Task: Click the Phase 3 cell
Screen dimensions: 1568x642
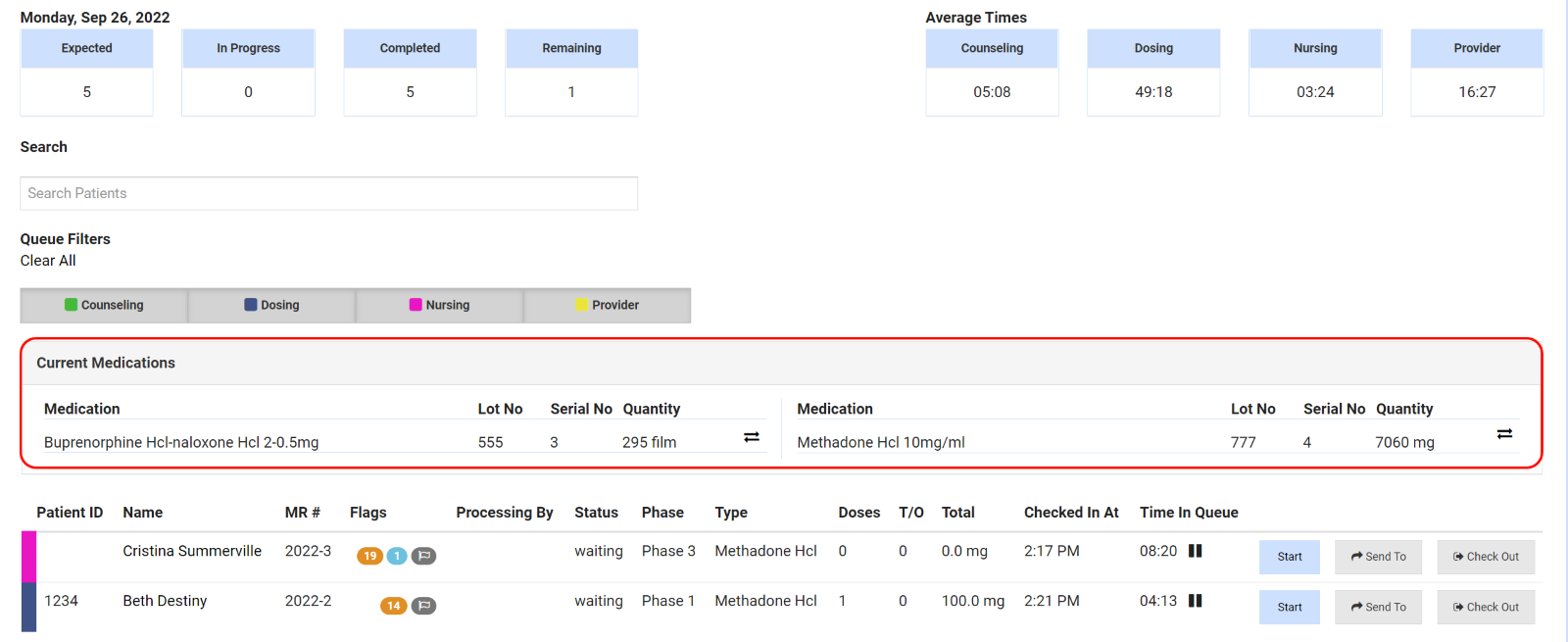Action: [668, 551]
